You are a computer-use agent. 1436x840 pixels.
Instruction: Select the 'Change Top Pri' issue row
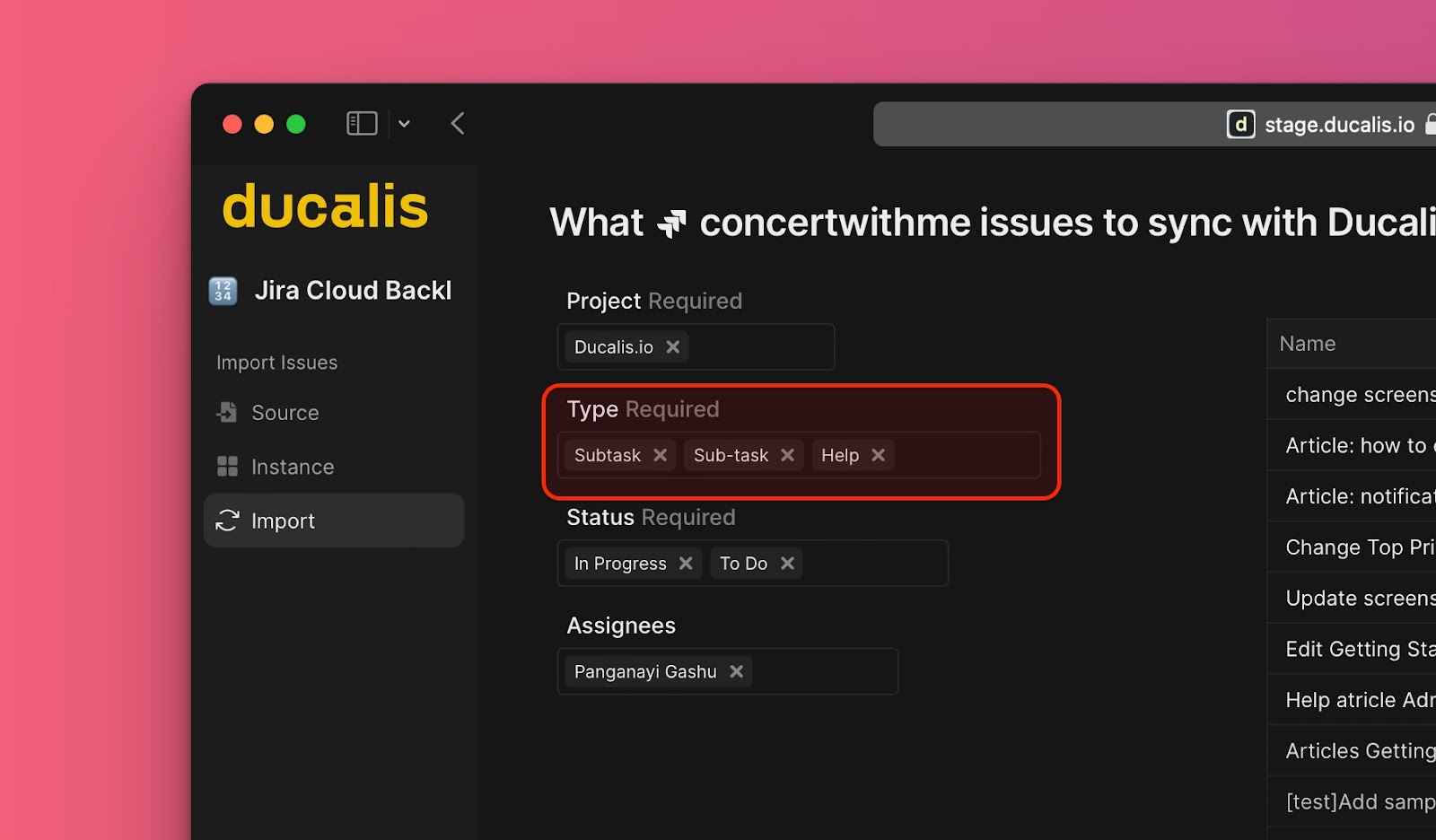click(1352, 547)
